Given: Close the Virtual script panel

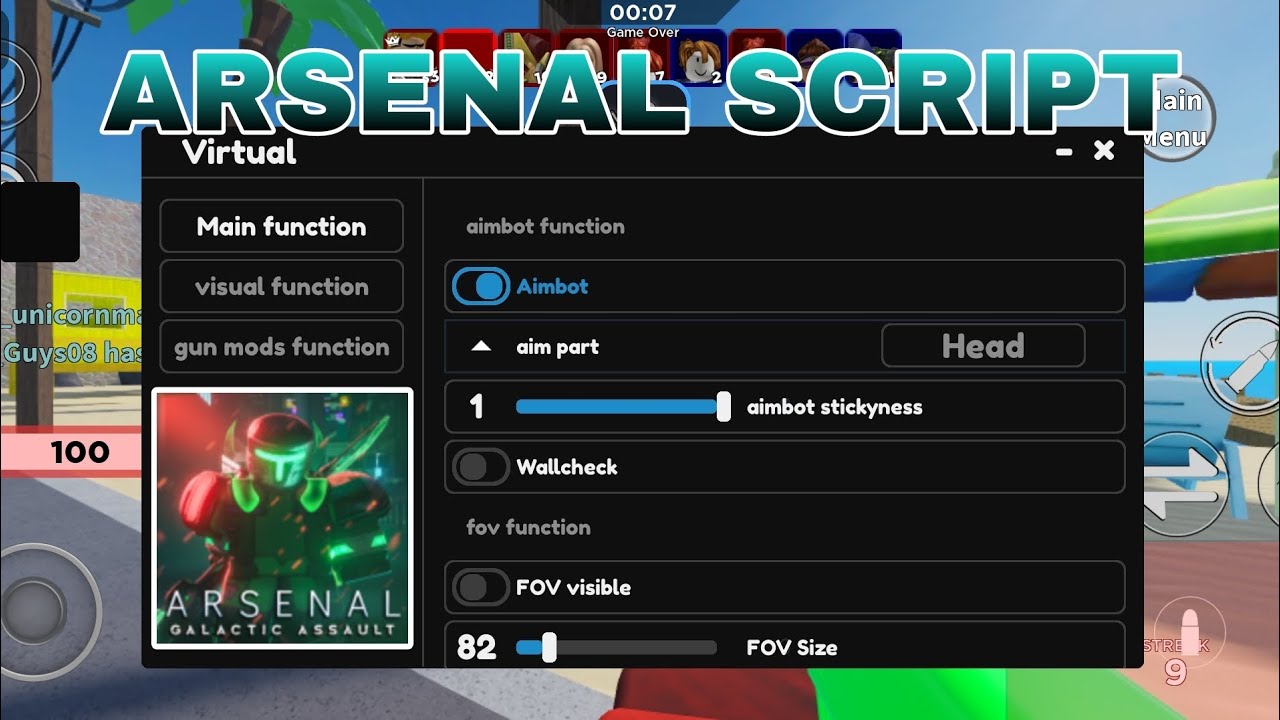Looking at the screenshot, I should pos(1103,151).
